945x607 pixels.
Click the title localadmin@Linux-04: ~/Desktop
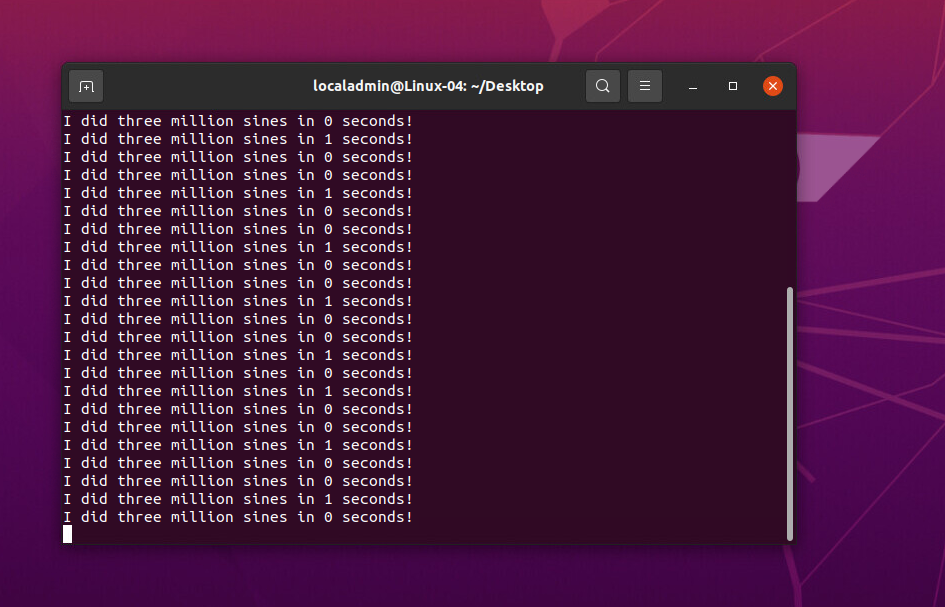point(429,86)
